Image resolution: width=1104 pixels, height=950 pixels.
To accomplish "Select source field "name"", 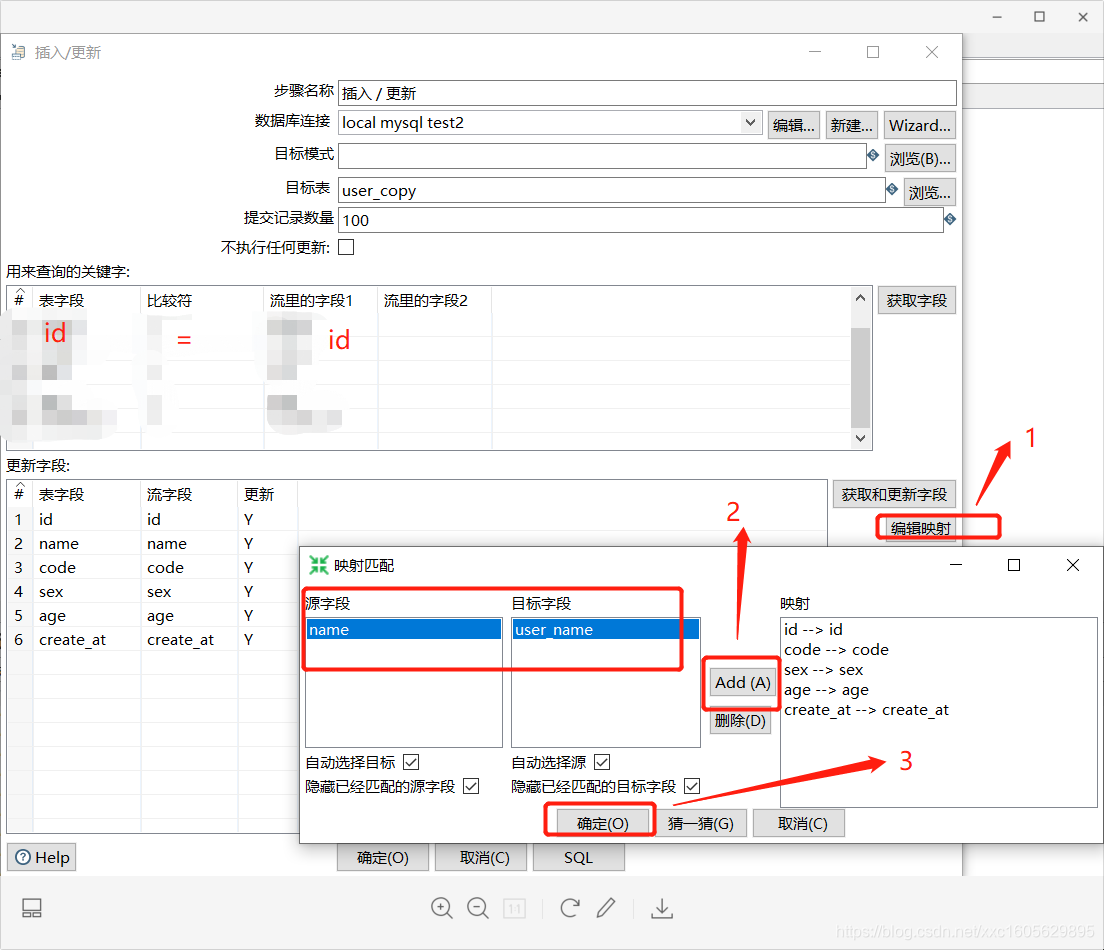I will coord(404,630).
